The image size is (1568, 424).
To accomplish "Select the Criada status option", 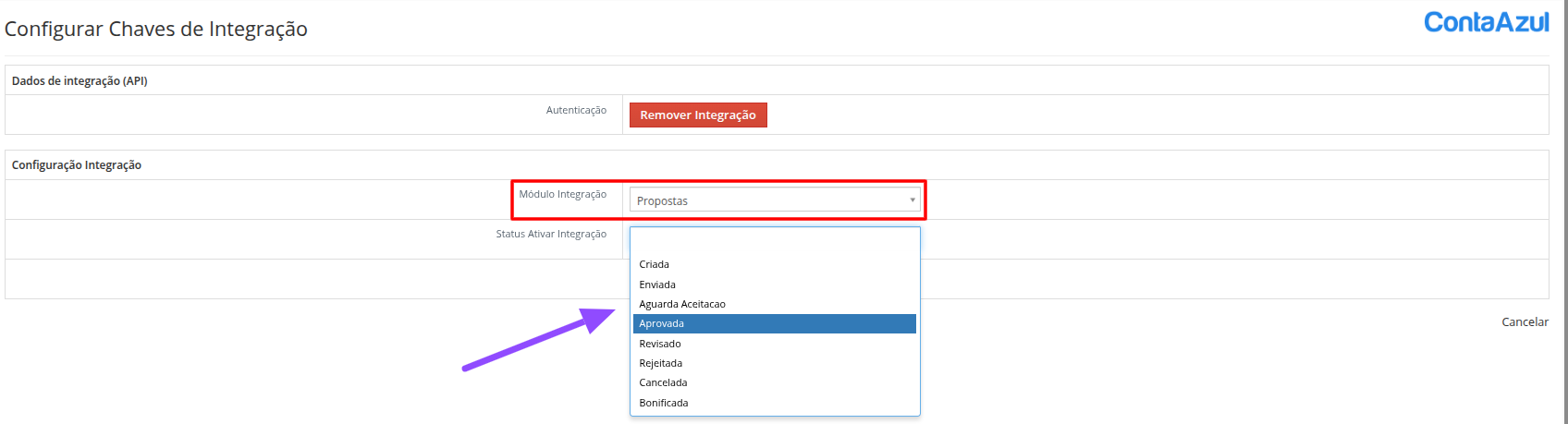I will (655, 265).
